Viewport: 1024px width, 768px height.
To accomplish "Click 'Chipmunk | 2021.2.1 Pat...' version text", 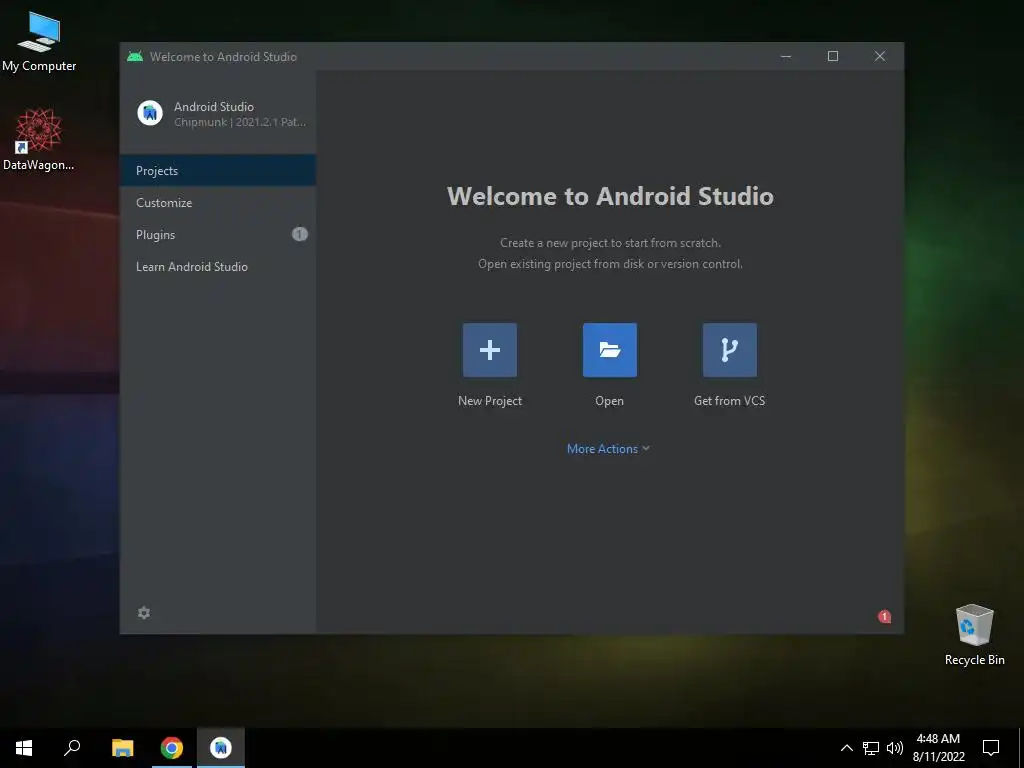I will click(240, 122).
